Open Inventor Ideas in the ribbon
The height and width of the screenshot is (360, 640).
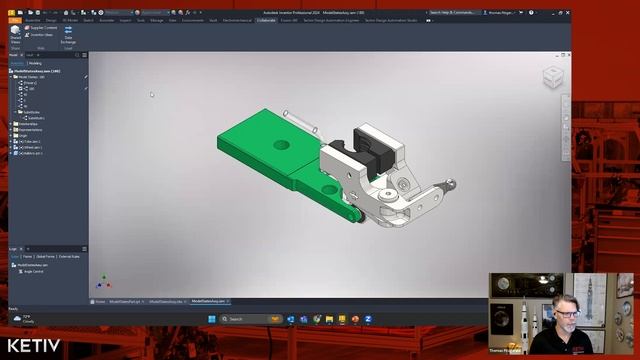39,35
